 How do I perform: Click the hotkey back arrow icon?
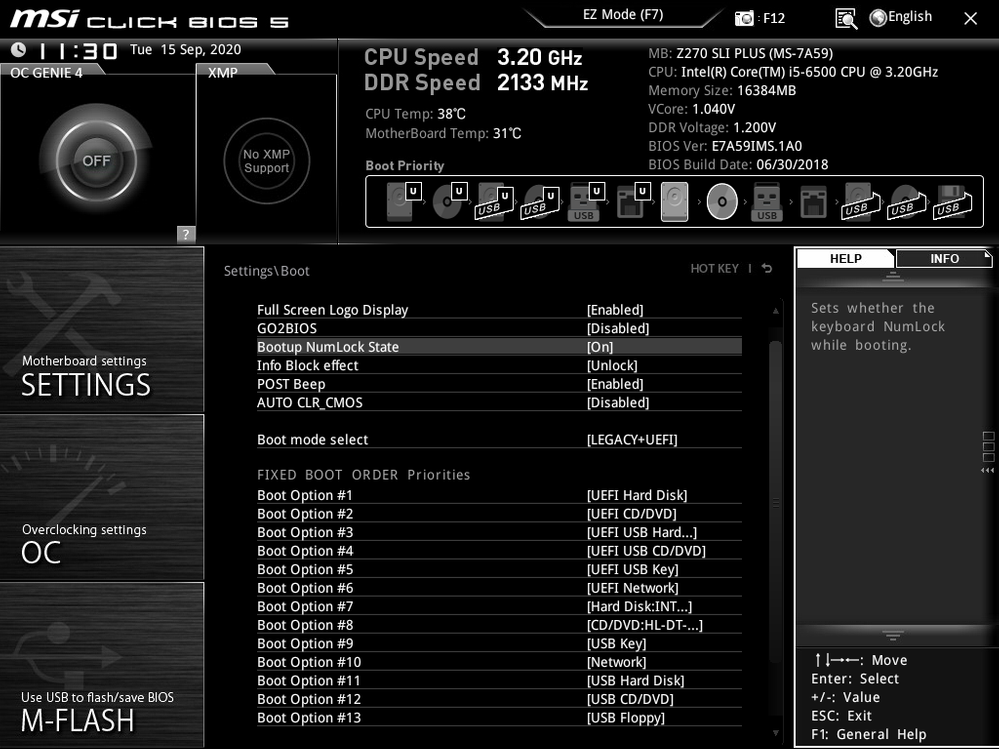click(x=767, y=269)
